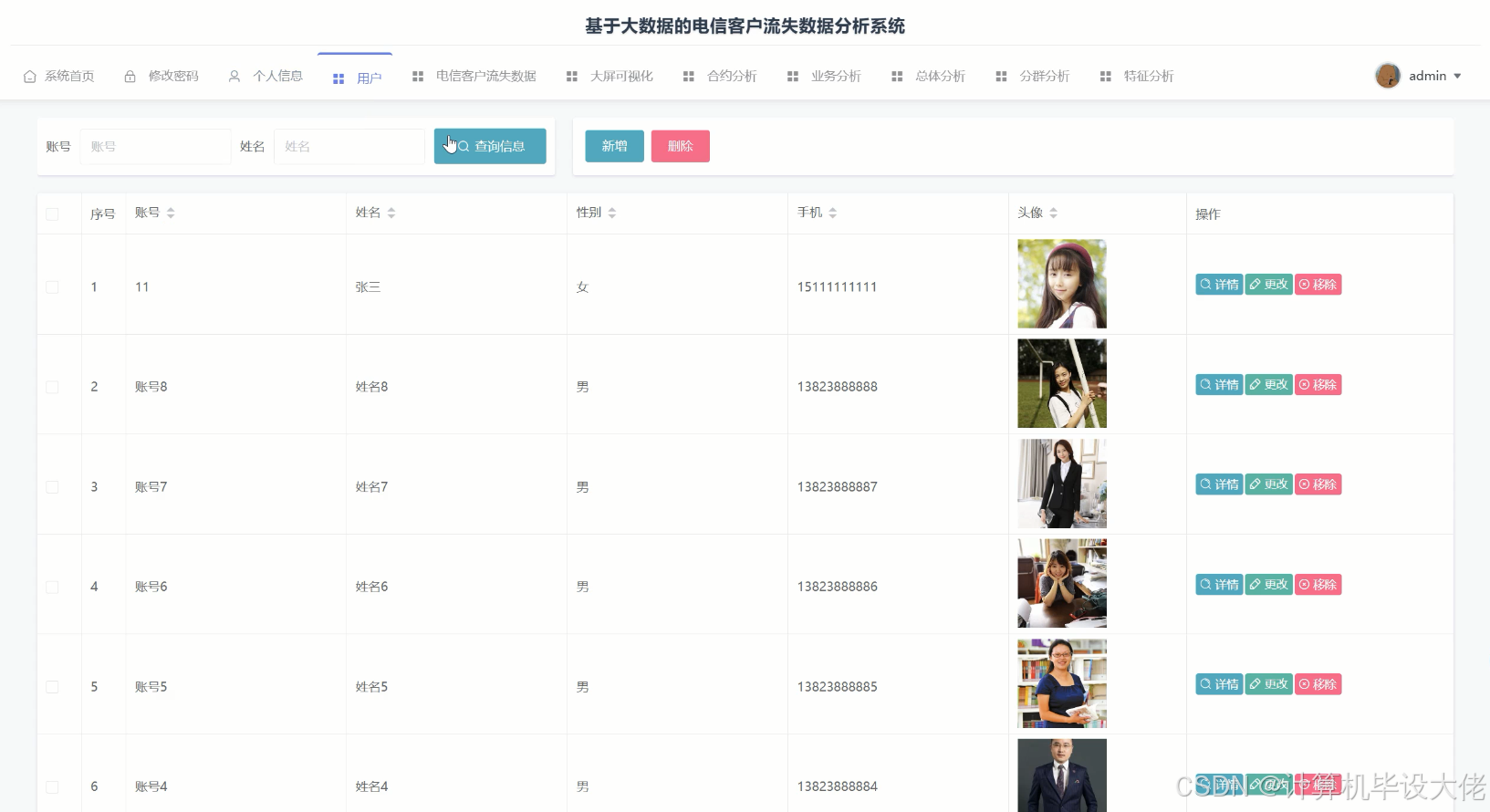
Task: Open 详情 for user 姓名7
Action: (1219, 484)
